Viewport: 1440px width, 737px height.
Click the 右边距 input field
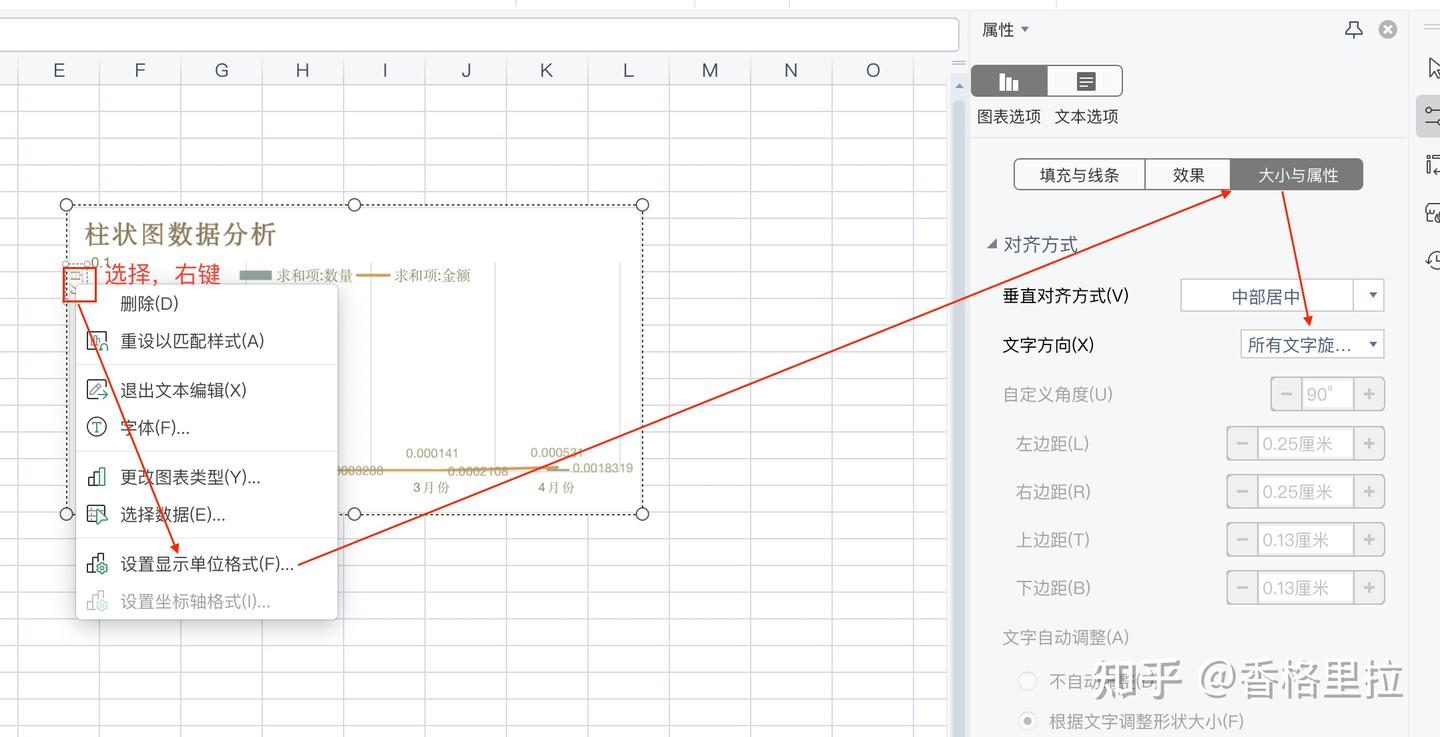coord(1305,492)
